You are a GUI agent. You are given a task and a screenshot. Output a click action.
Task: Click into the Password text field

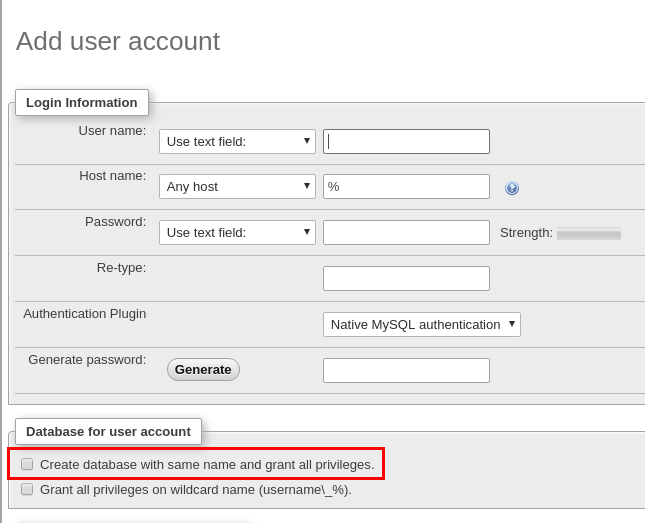pyautogui.click(x=406, y=232)
